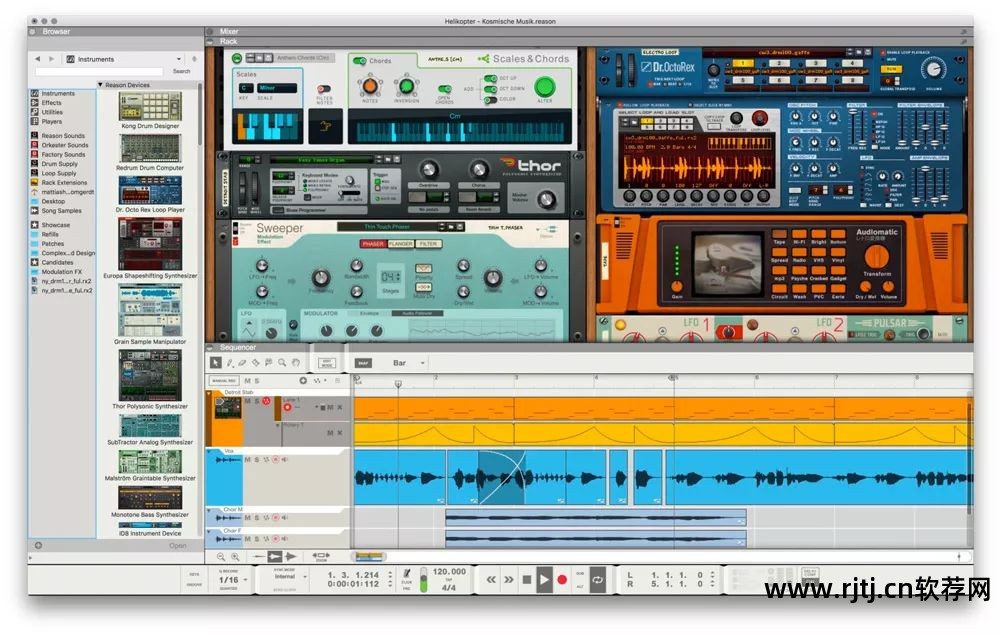Collapse the Vox track triangle
The height and width of the screenshot is (635, 1000).
[x=209, y=451]
